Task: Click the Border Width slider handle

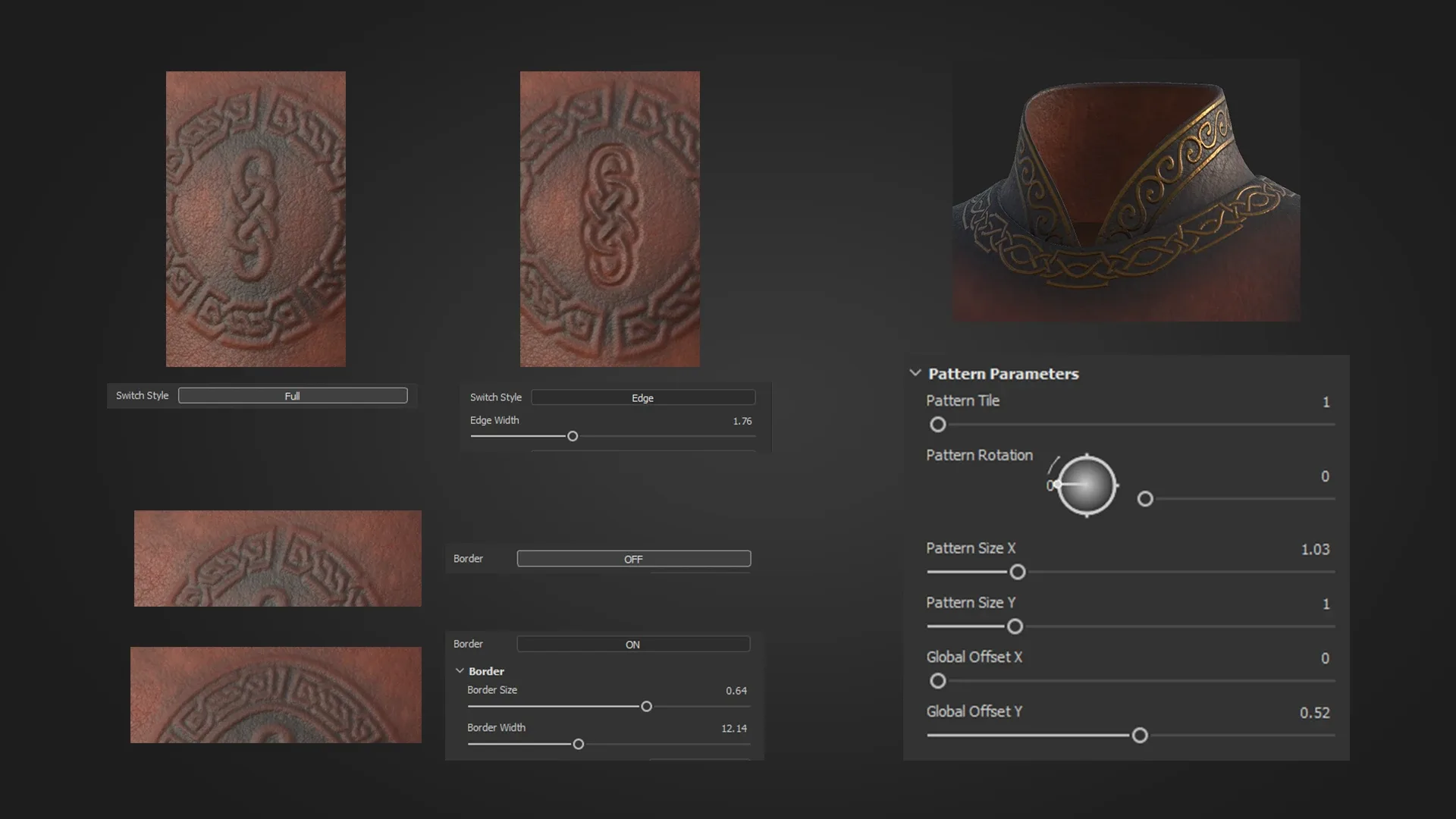Action: (x=579, y=744)
